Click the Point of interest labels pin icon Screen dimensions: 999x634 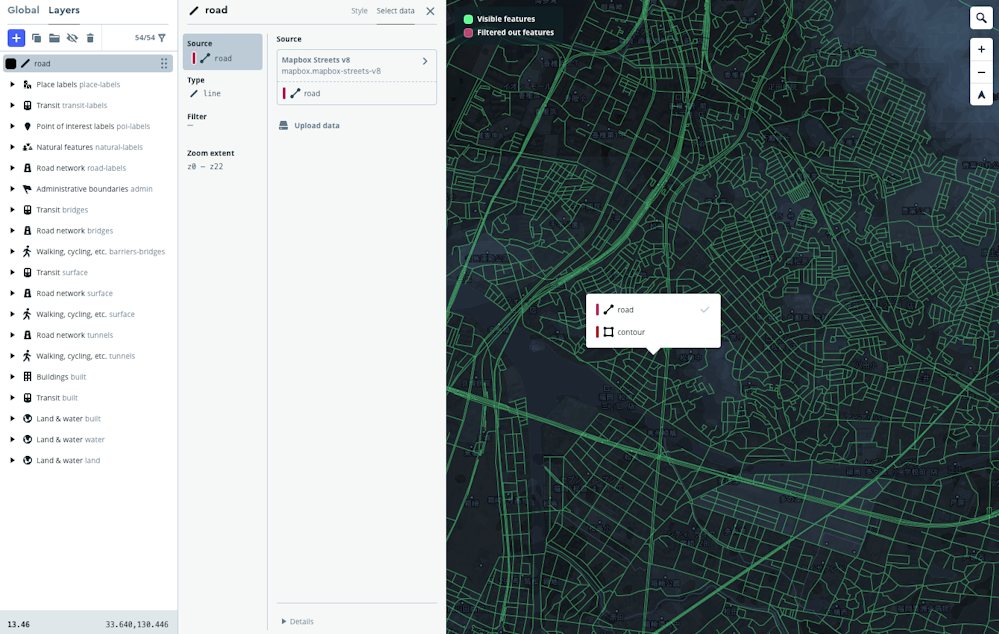(27, 126)
